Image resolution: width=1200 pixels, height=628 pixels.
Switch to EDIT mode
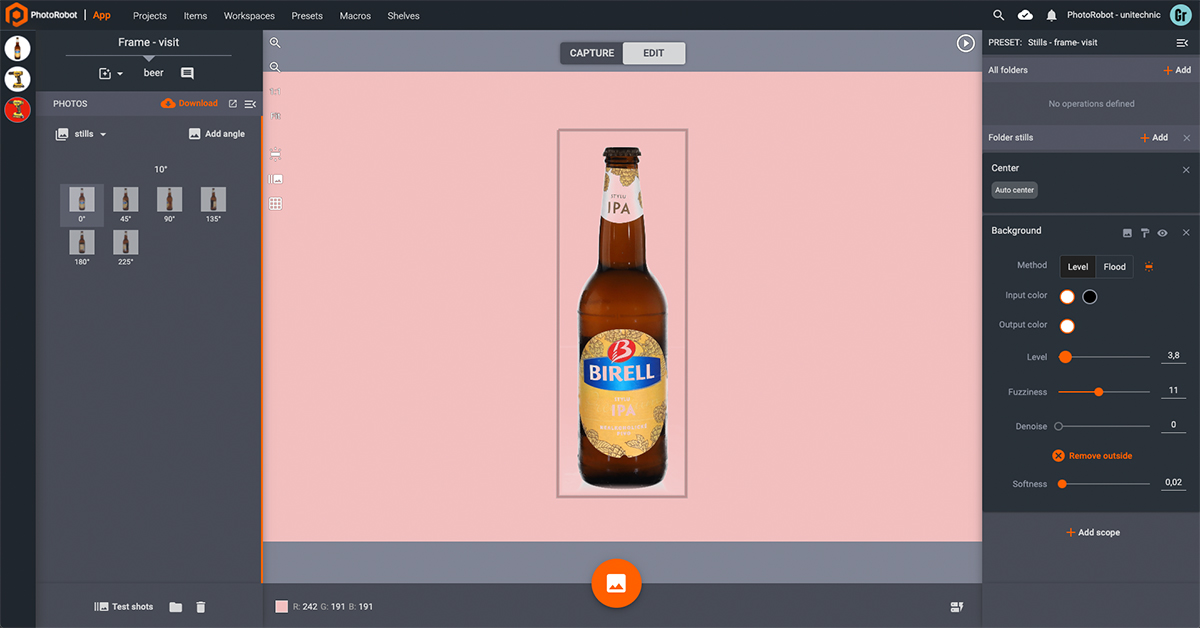(653, 53)
